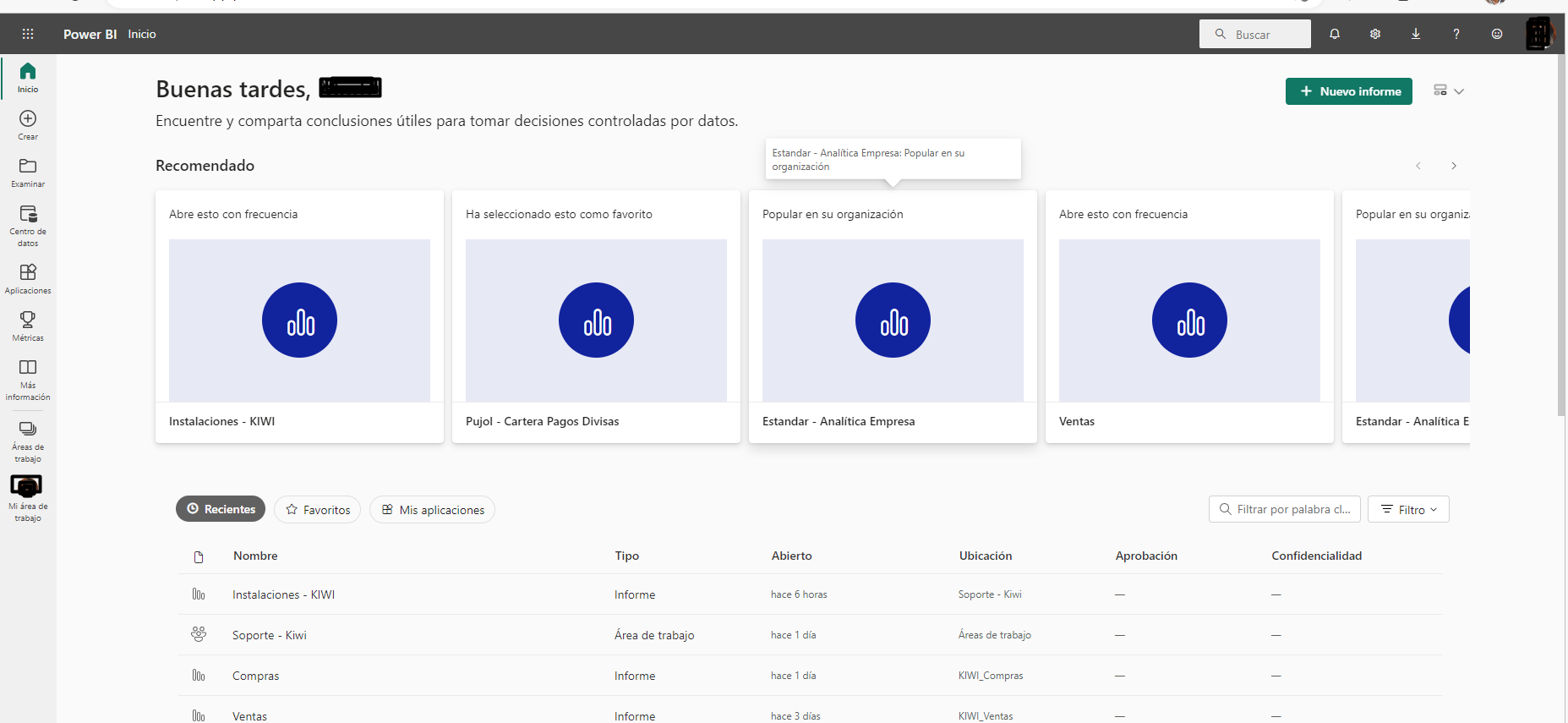
Task: Open the app launcher grid icon
Action: 28,34
